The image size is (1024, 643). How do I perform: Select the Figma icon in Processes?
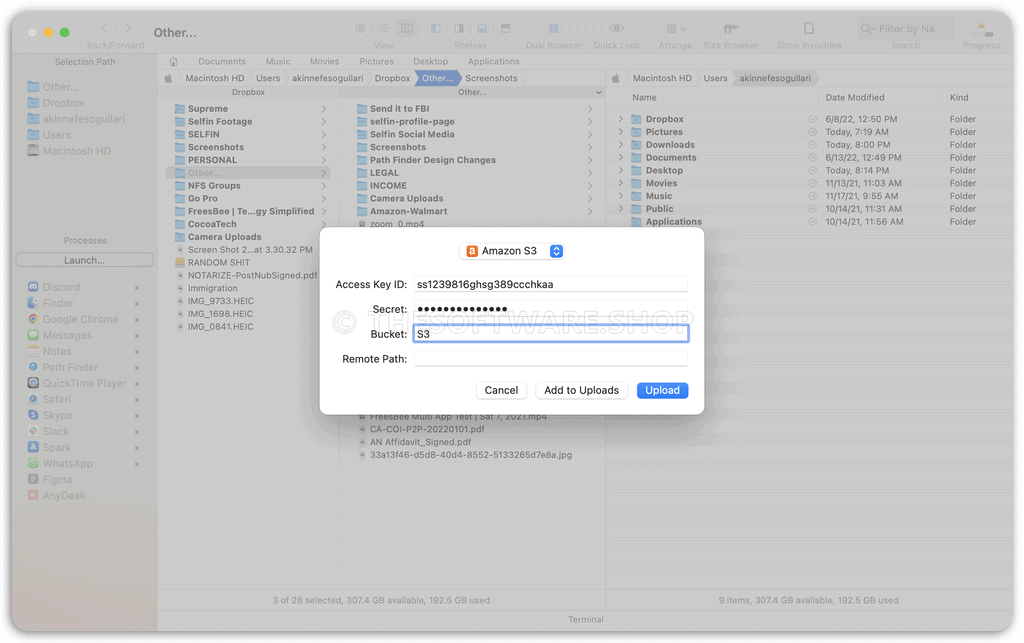tap(33, 480)
